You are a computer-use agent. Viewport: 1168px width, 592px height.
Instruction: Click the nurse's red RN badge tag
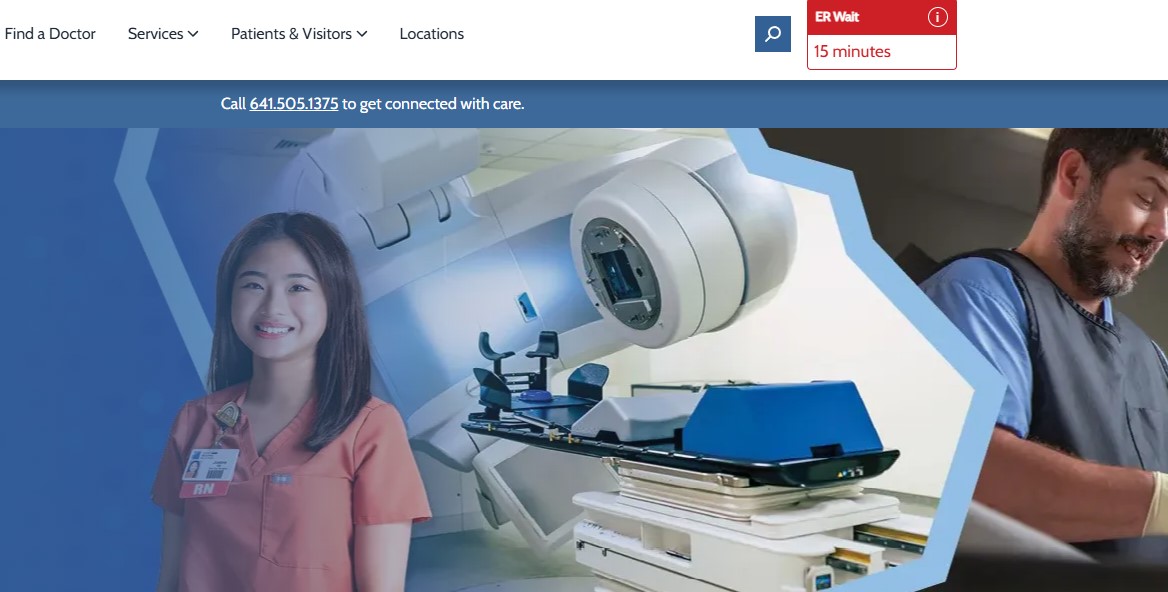pos(203,489)
